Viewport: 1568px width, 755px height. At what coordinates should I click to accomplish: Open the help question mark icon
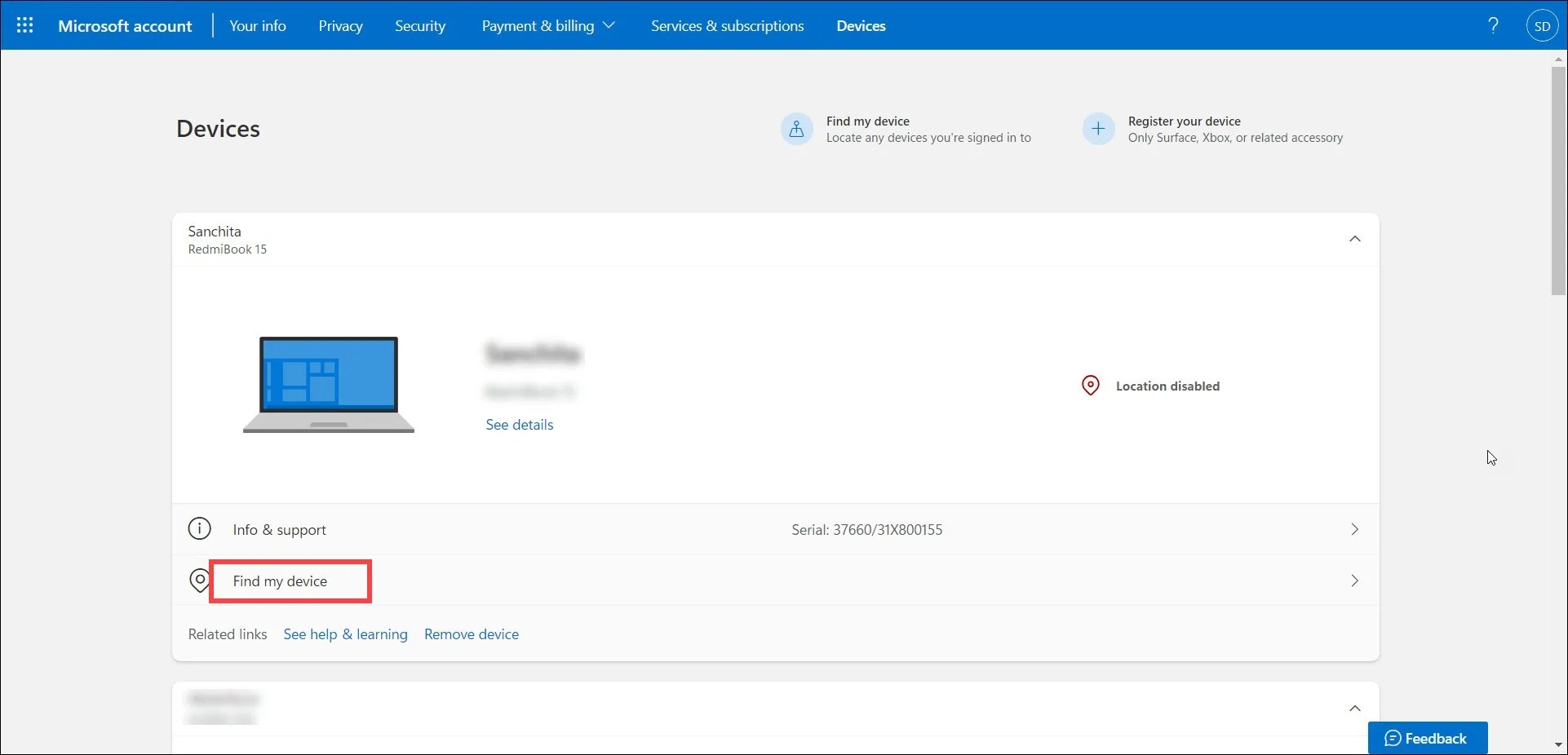[x=1493, y=25]
